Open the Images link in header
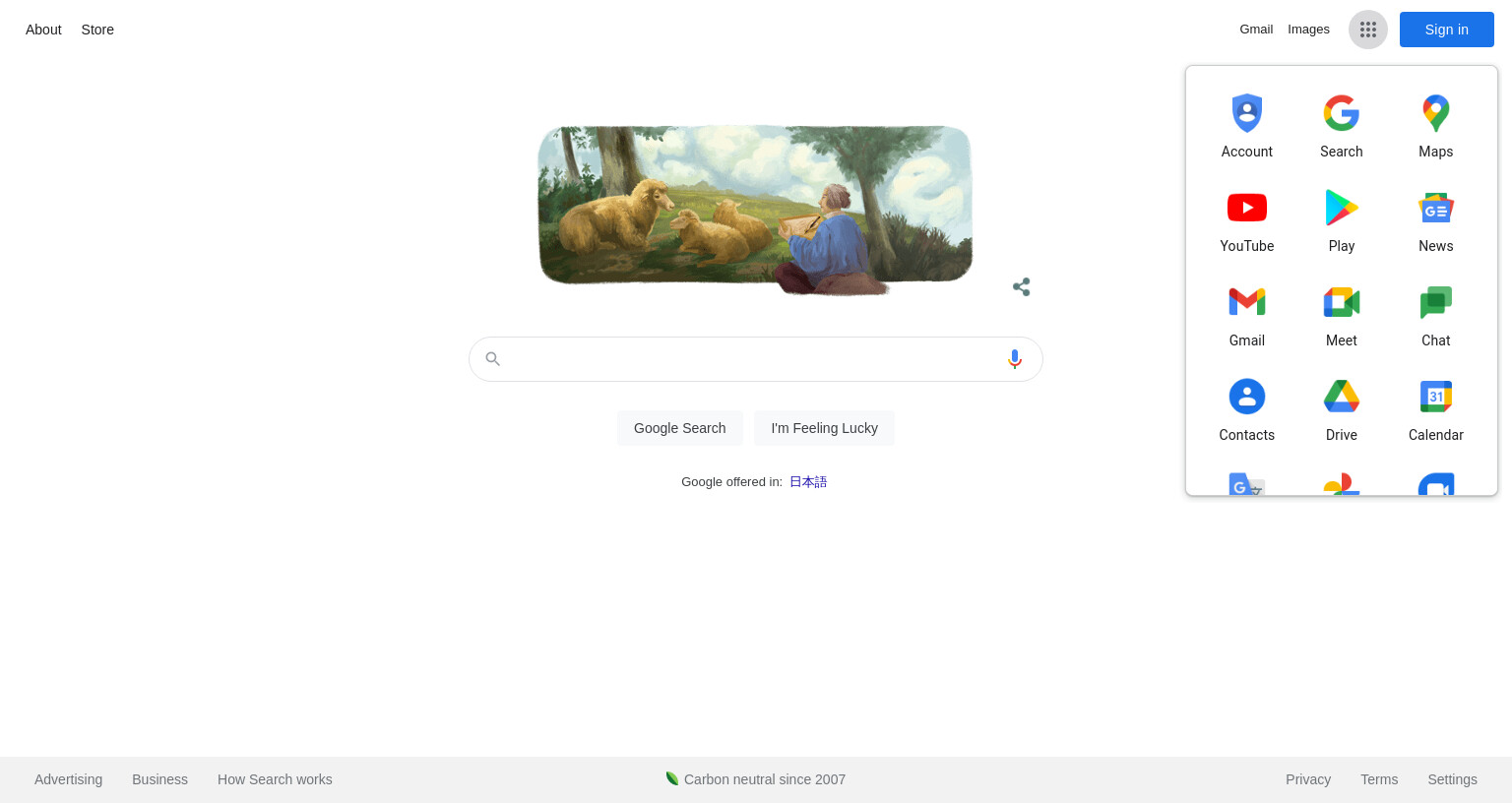Viewport: 1512px width, 803px height. 1308,30
